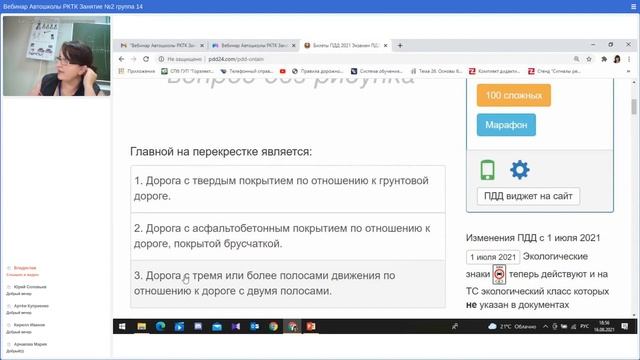Open PowerPoint from the taskbar

coord(311,327)
